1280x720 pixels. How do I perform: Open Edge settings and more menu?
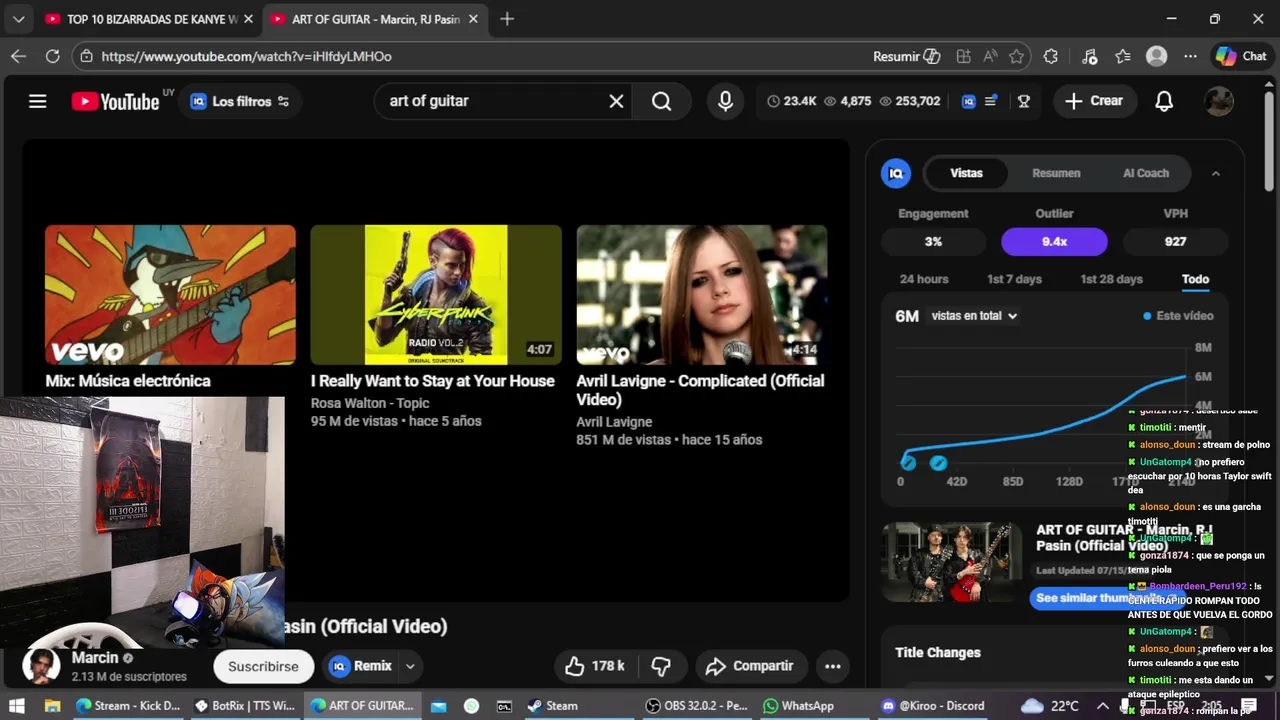(x=1190, y=56)
